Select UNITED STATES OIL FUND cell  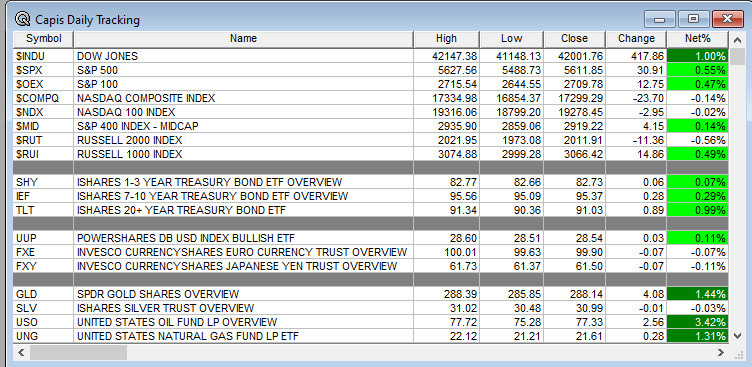click(x=243, y=322)
